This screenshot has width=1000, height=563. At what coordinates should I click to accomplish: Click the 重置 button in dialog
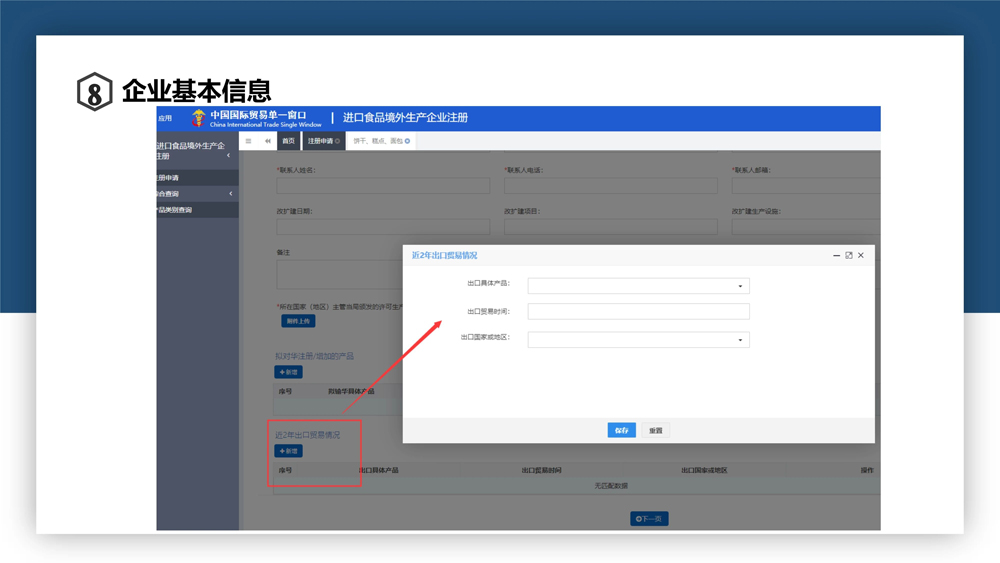pyautogui.click(x=655, y=430)
